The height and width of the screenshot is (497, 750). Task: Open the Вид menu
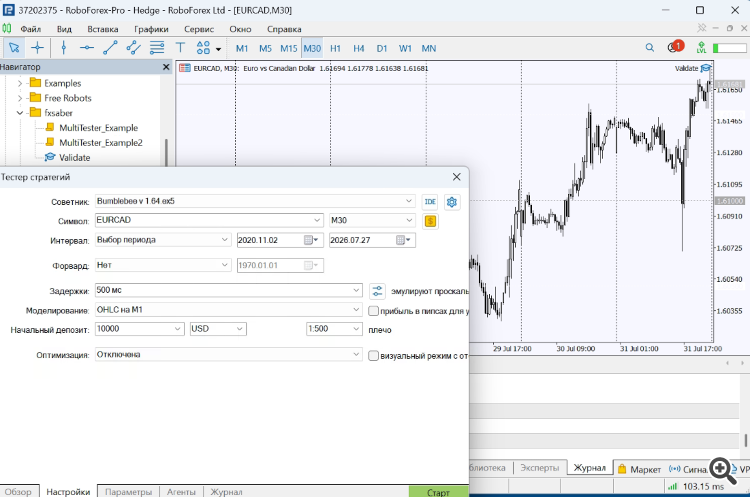click(64, 29)
